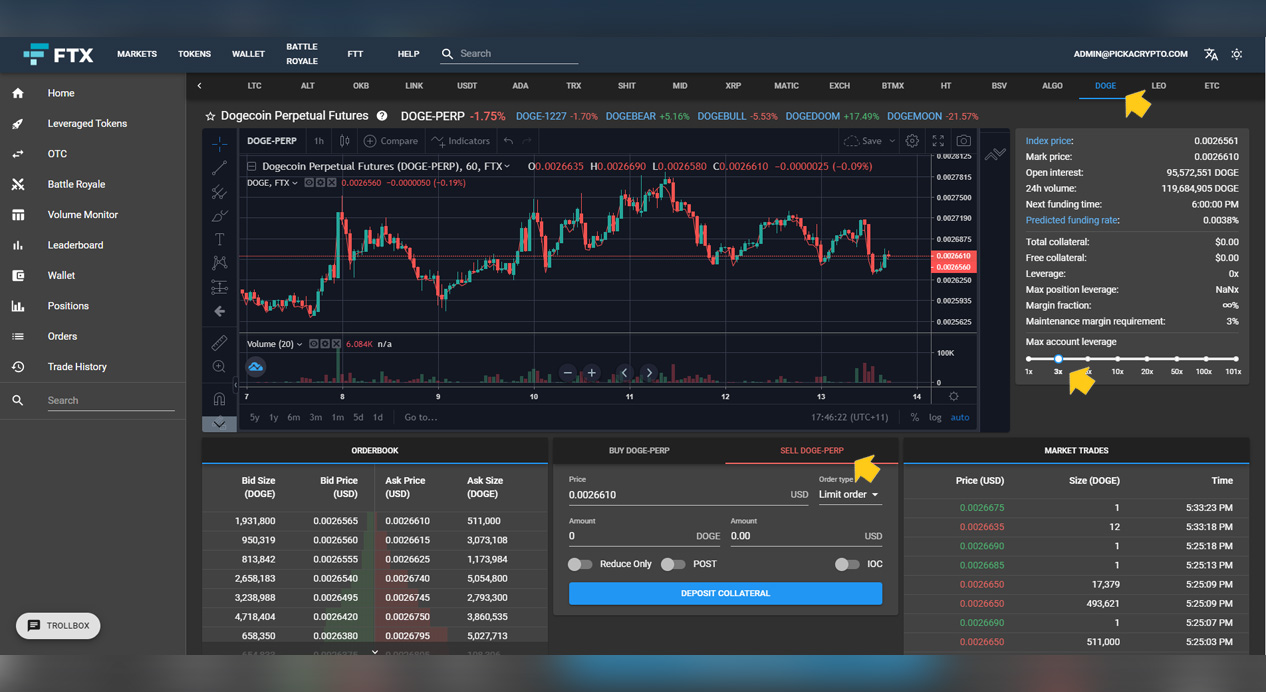Screen dimensions: 1266x692
Task: Move chart right with chevron button
Action: 648,373
